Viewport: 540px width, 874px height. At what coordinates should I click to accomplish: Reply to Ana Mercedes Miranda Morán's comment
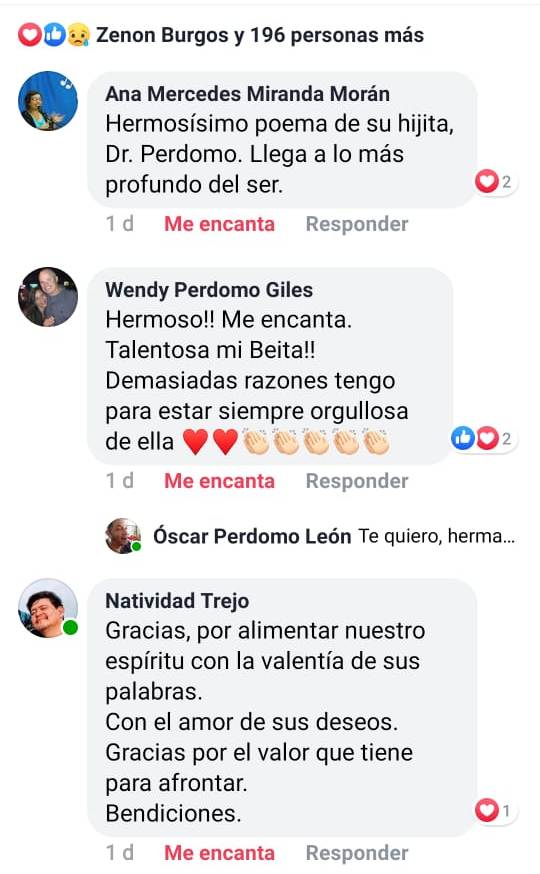pos(357,224)
